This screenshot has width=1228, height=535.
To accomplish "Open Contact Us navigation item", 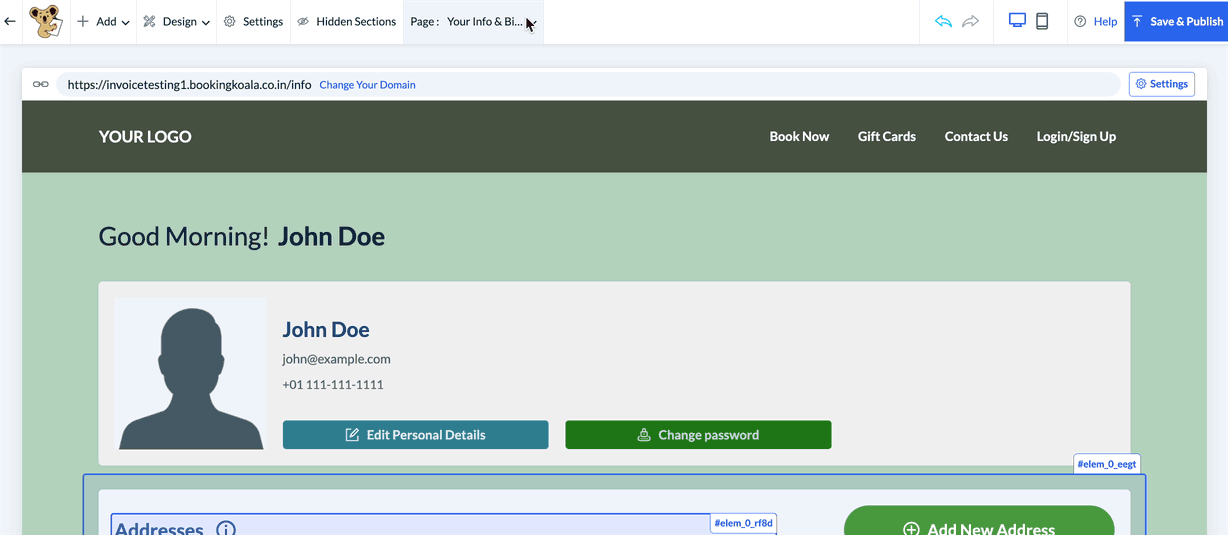I will pos(976,136).
